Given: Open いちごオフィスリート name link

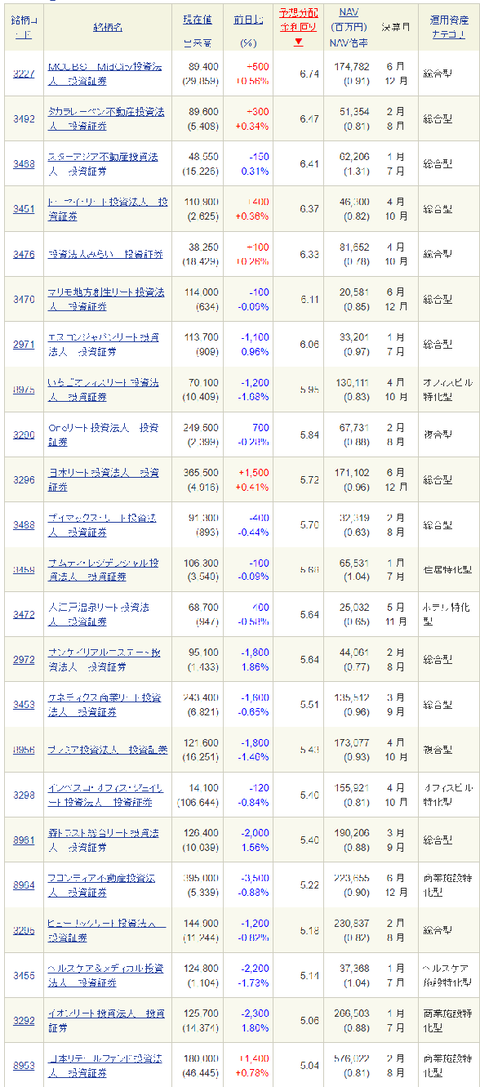Looking at the screenshot, I should click(103, 390).
